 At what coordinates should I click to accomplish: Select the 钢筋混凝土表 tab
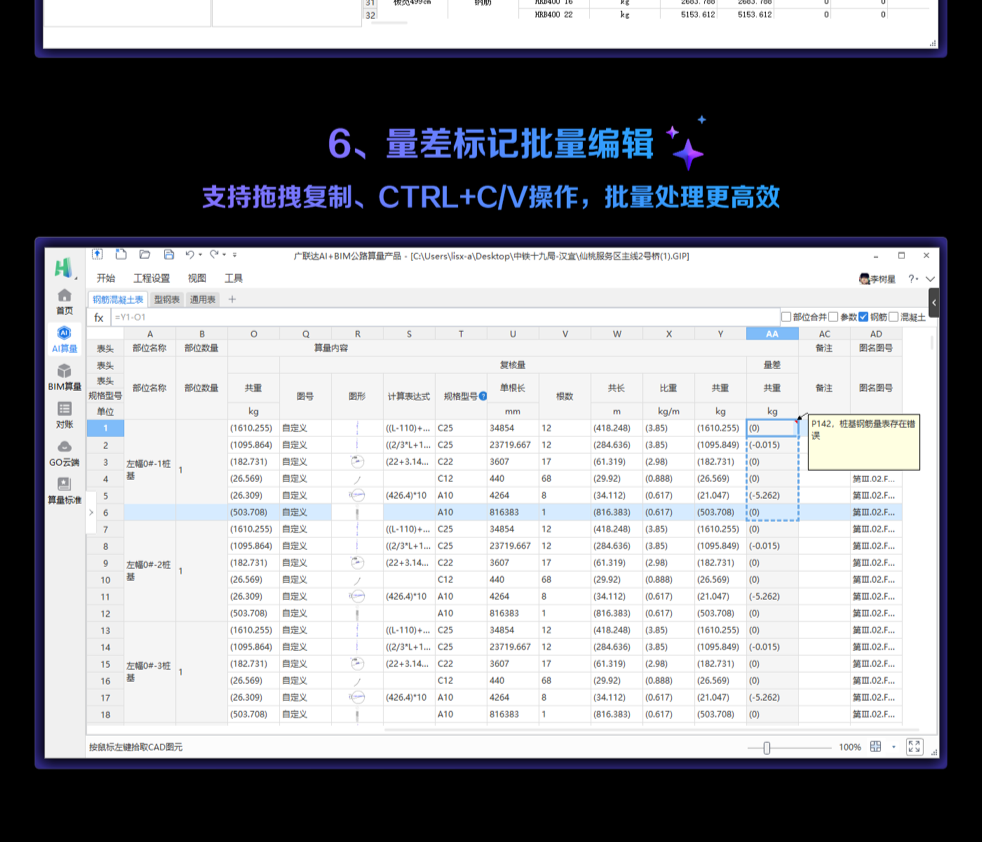pyautogui.click(x=118, y=299)
